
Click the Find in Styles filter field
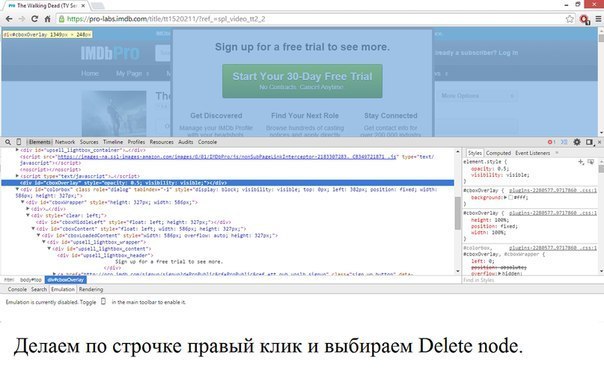coord(530,280)
